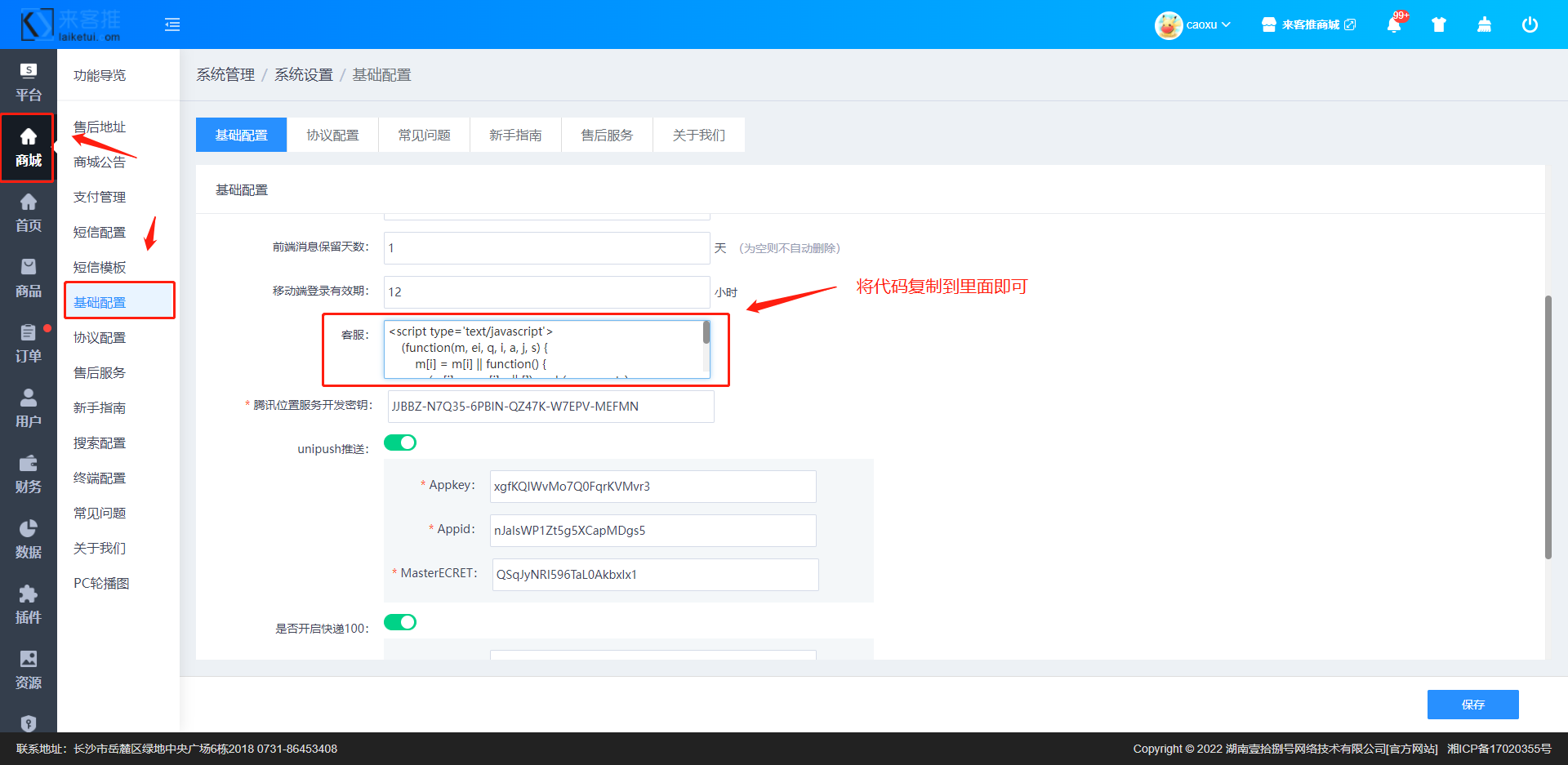The height and width of the screenshot is (765, 1568).
Task: Open the 订单 sidebar icon
Action: click(x=29, y=343)
